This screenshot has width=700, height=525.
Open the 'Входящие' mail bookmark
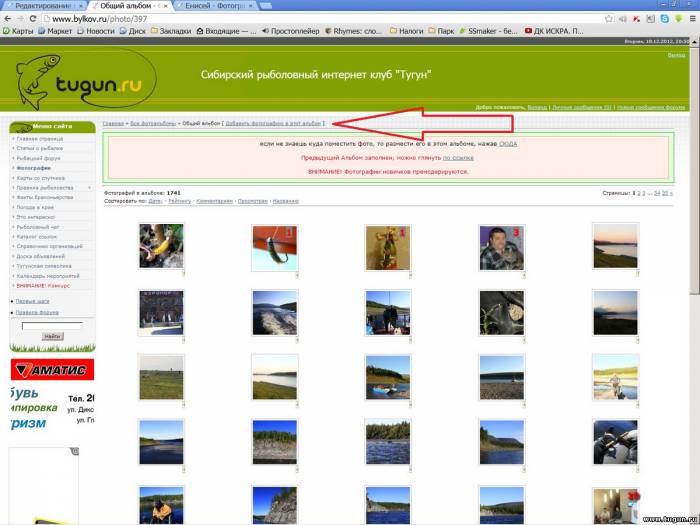coord(226,31)
